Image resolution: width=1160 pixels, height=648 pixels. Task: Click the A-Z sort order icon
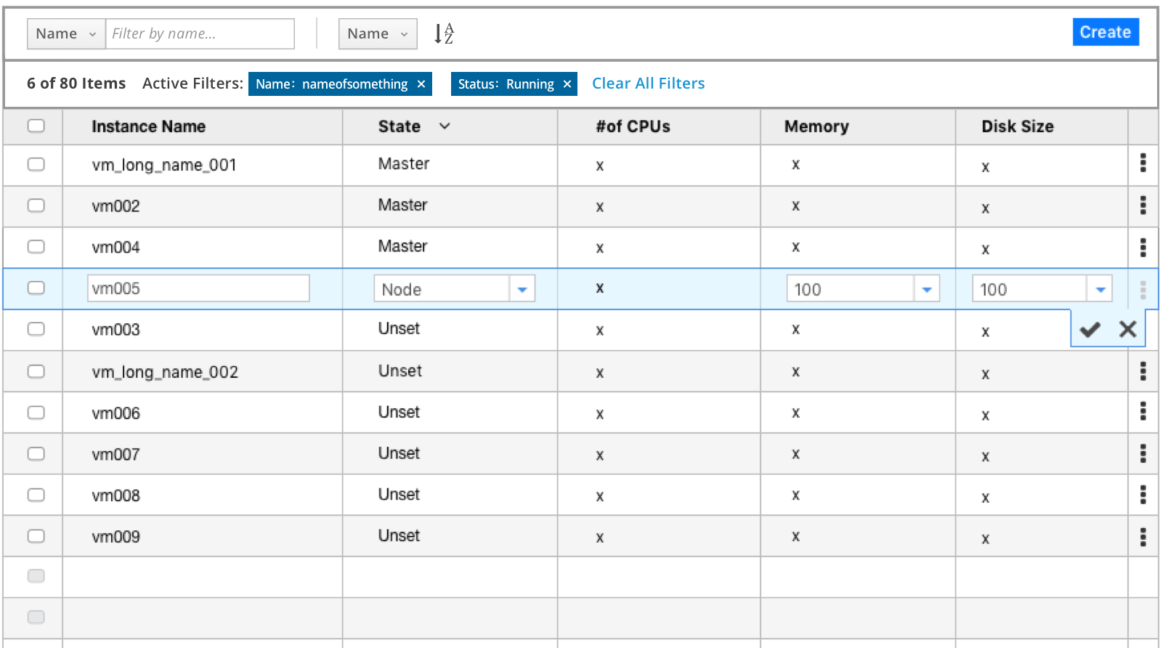click(444, 34)
